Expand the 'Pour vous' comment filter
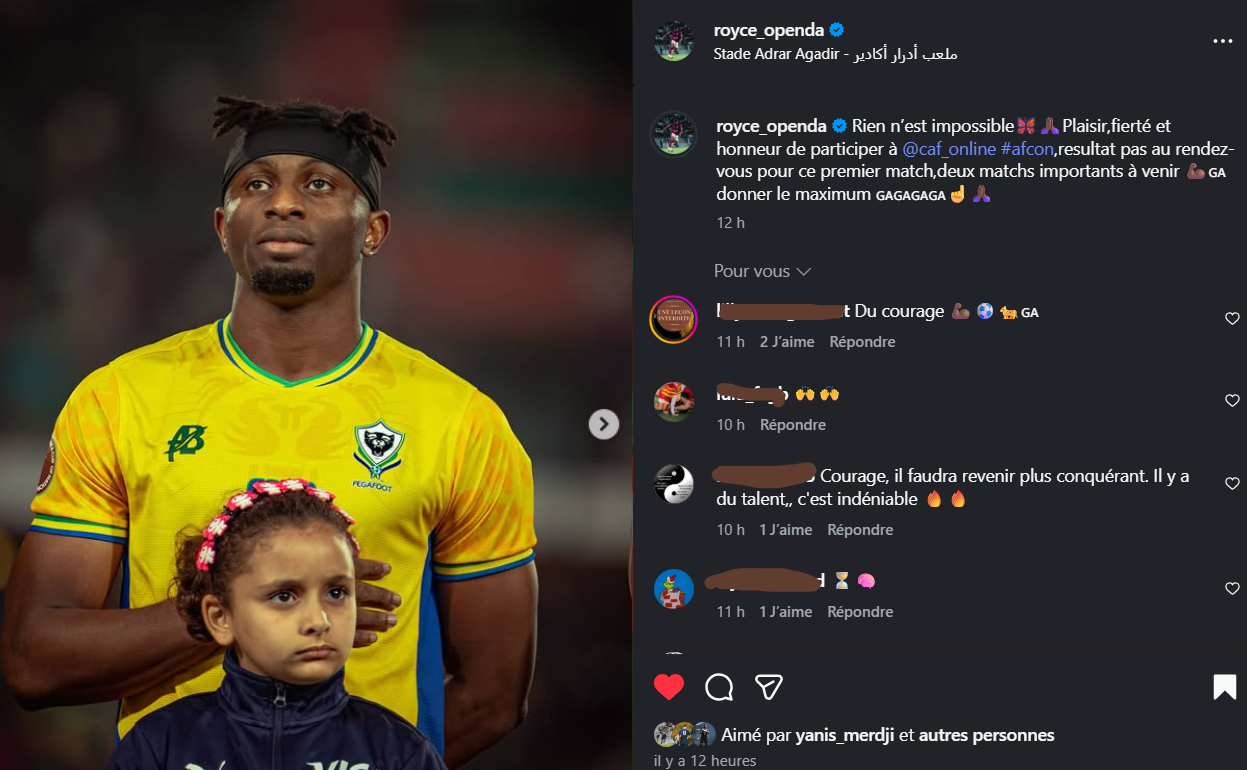This screenshot has height=770, width=1247. click(762, 271)
